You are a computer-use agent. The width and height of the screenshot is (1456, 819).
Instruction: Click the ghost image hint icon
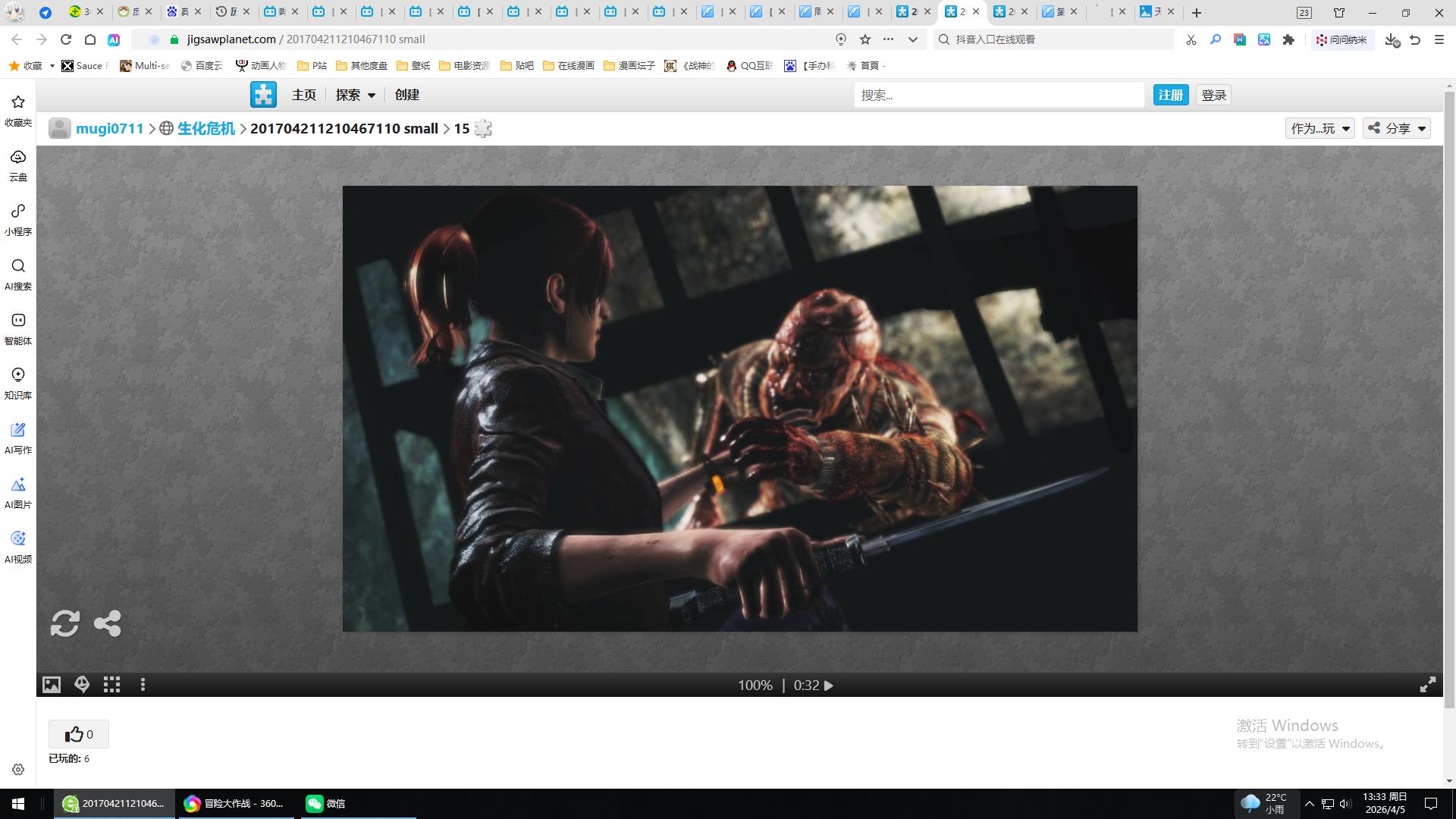coord(82,685)
